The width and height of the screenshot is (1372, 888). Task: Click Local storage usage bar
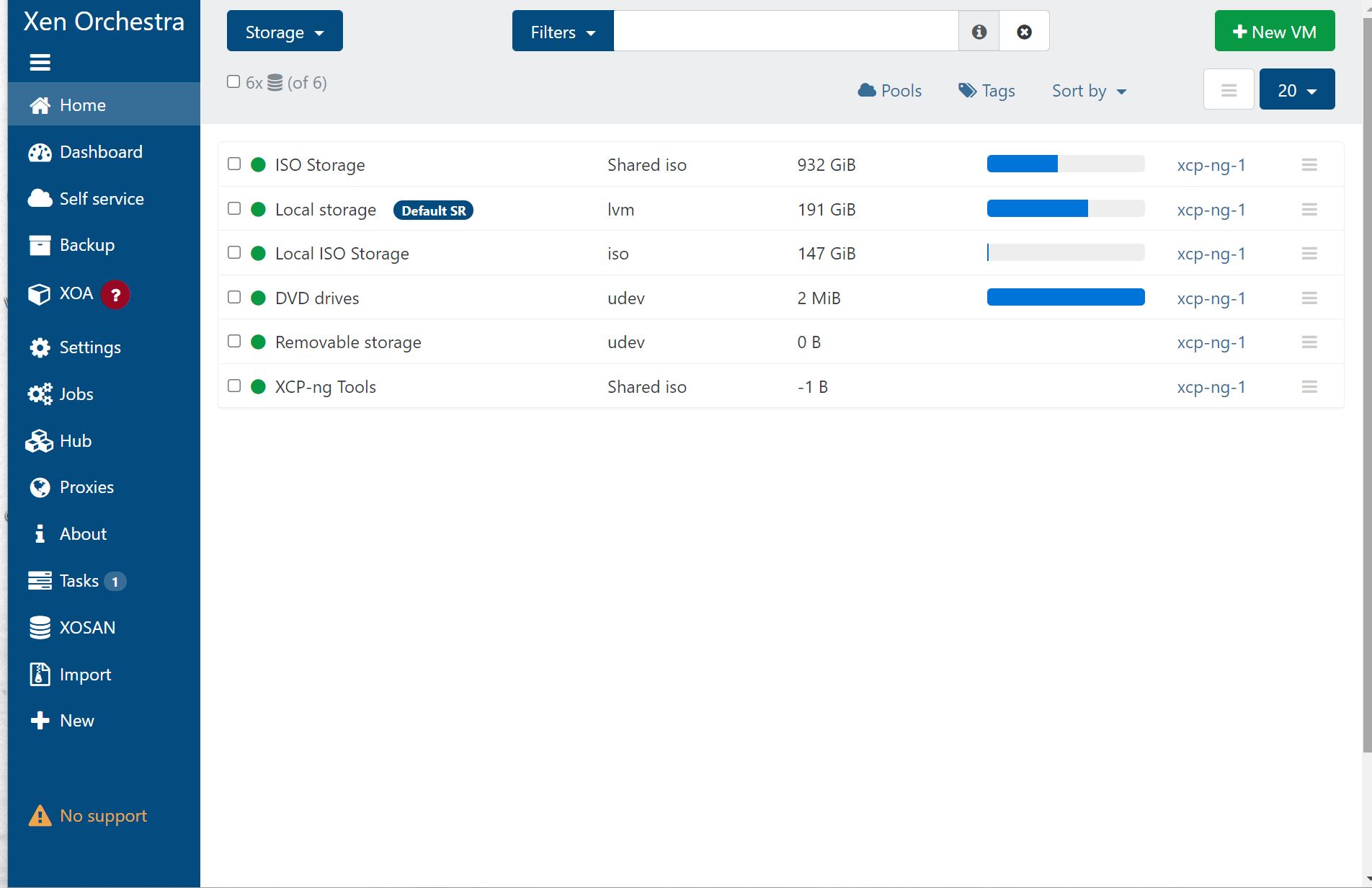click(x=1066, y=208)
